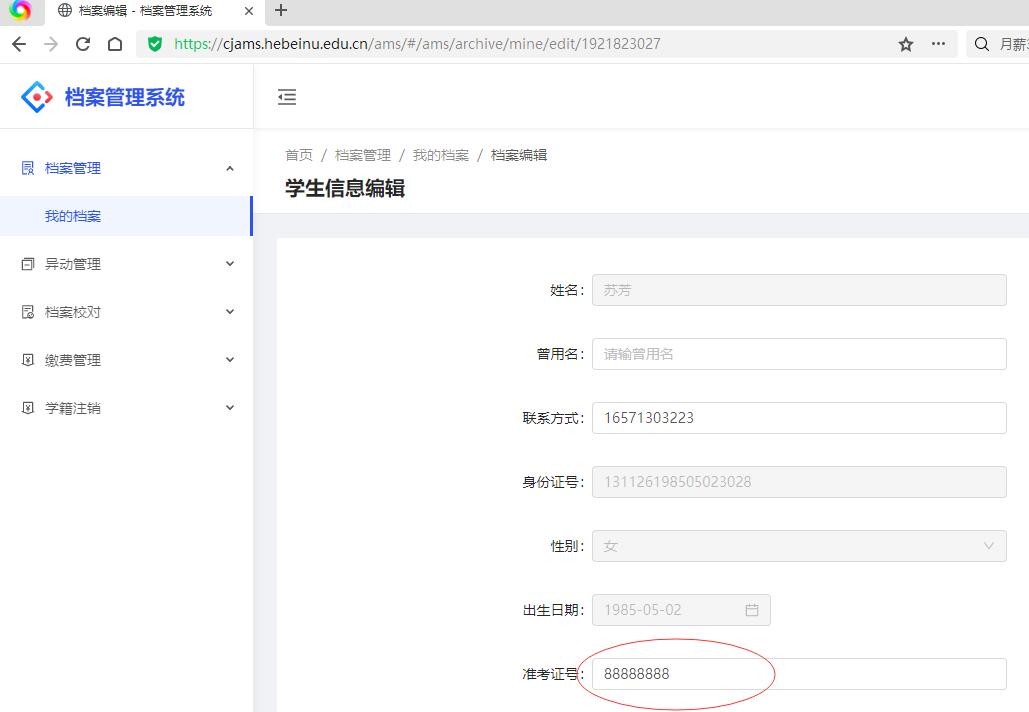
Task: Open the three-dot address bar menu
Action: pyautogui.click(x=938, y=44)
